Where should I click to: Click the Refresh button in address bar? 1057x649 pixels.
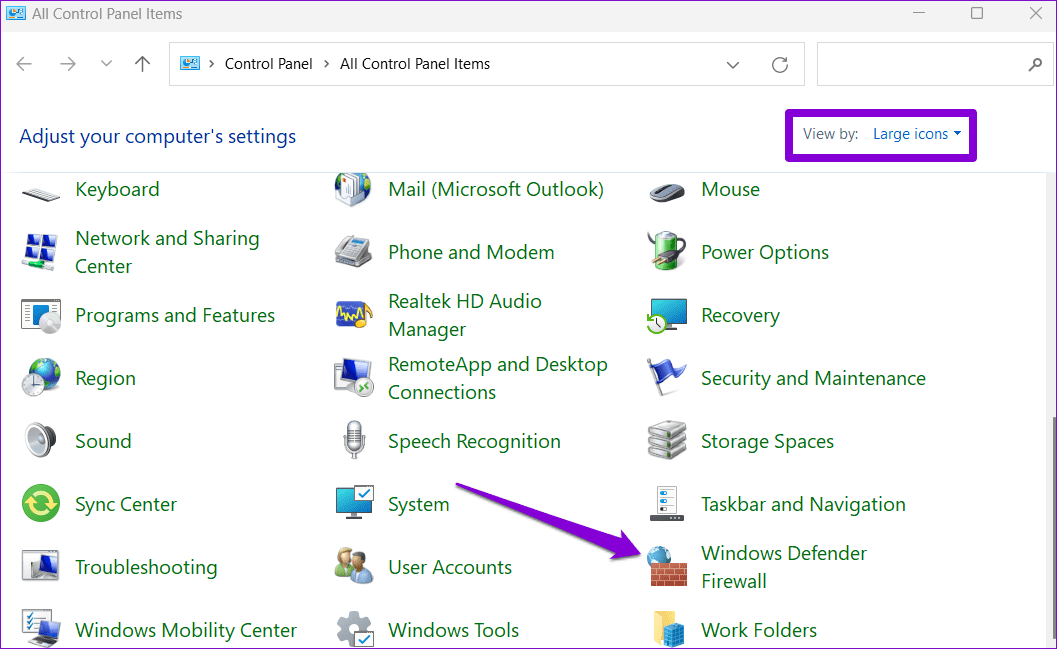click(x=780, y=64)
